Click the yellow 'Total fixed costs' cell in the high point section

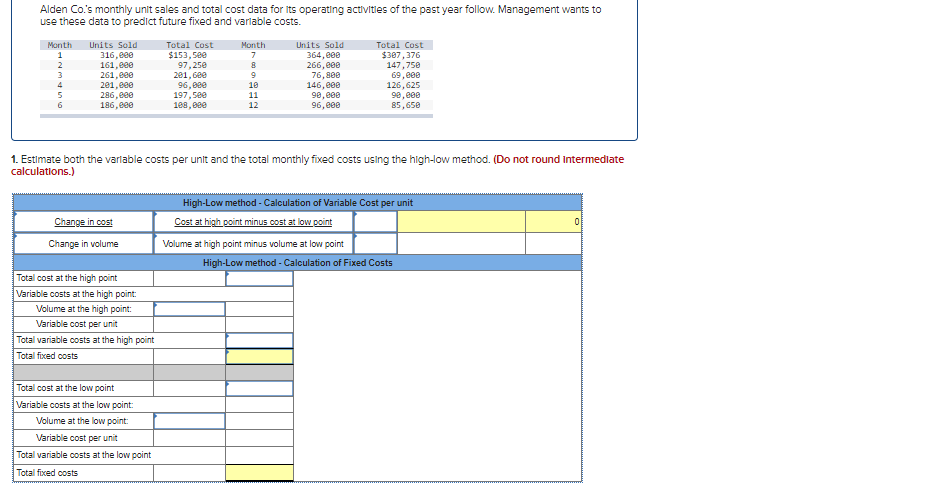pos(259,356)
